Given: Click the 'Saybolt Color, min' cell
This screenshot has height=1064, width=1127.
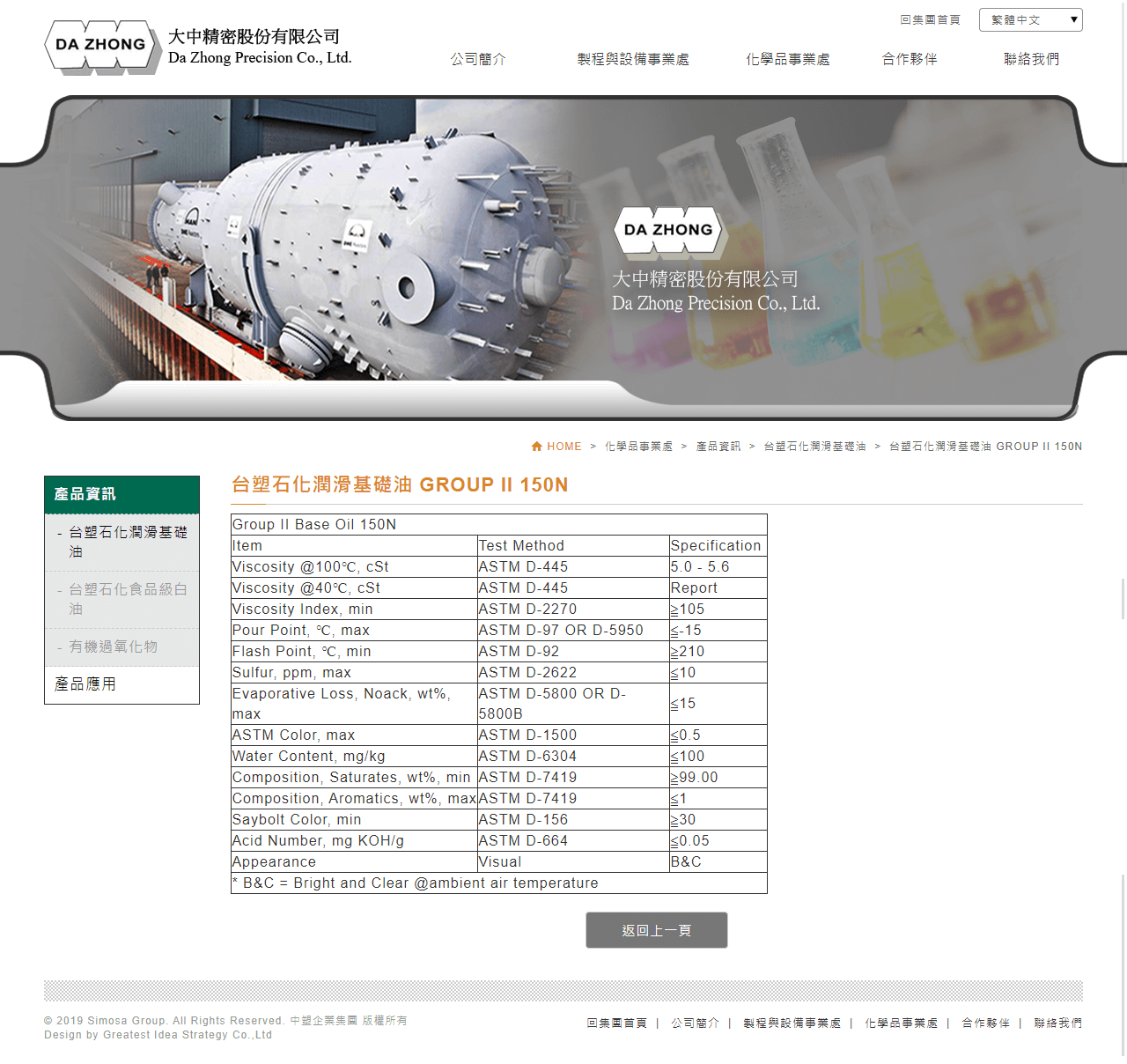Looking at the screenshot, I should tap(354, 820).
